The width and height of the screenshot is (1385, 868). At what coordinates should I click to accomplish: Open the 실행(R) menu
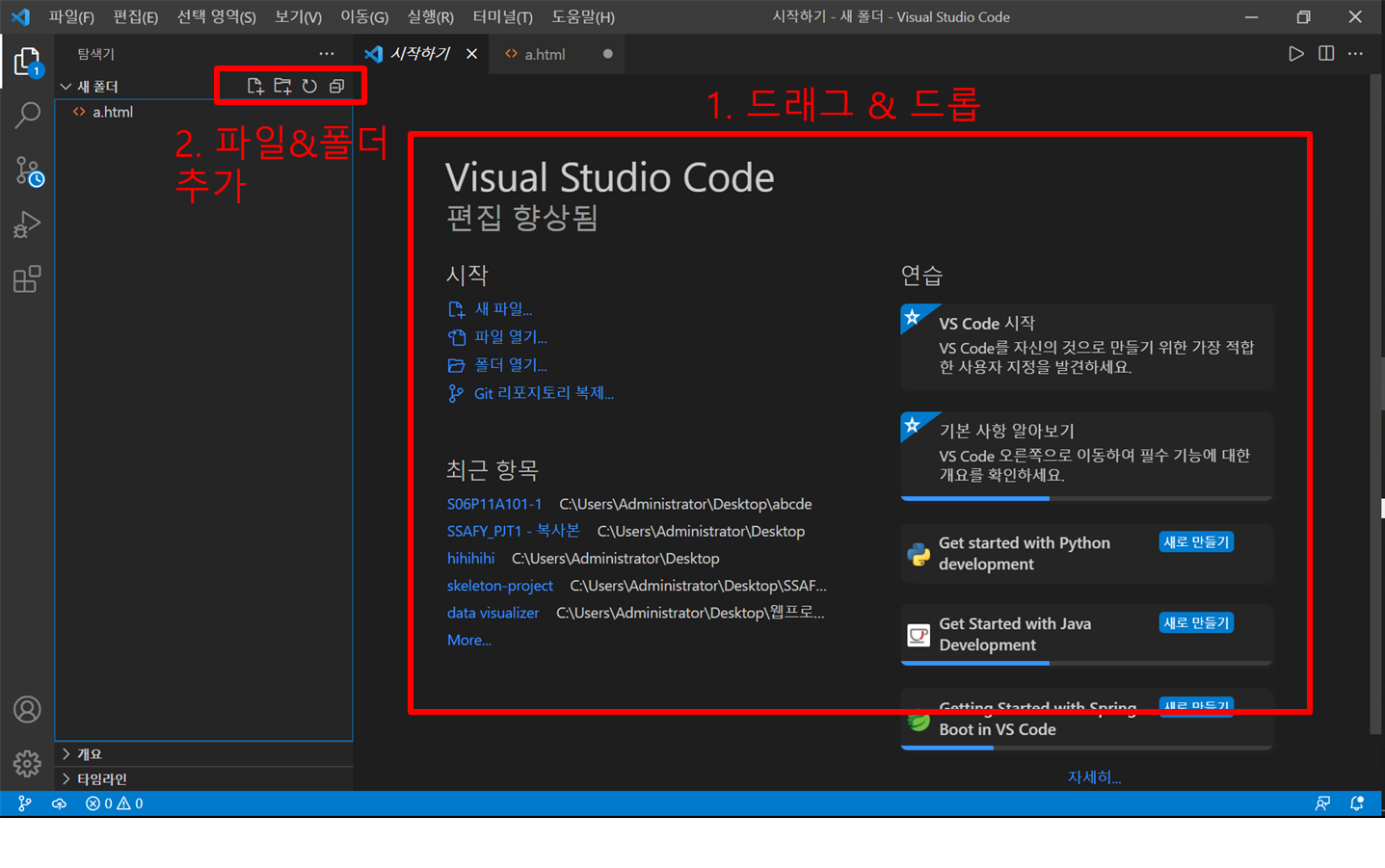click(x=430, y=16)
